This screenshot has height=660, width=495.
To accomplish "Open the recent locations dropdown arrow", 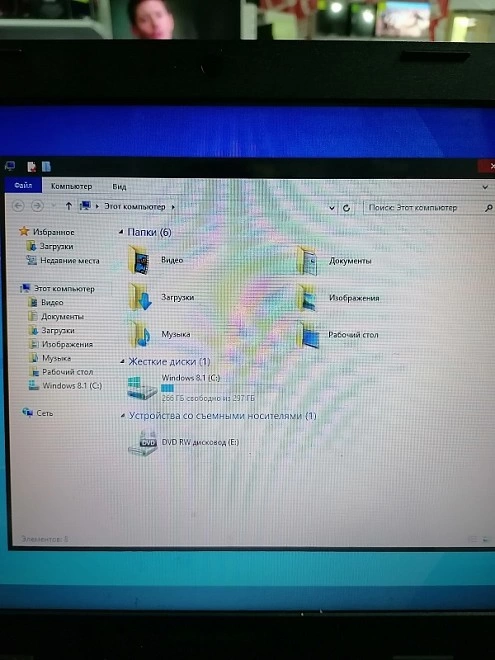I will 53,206.
